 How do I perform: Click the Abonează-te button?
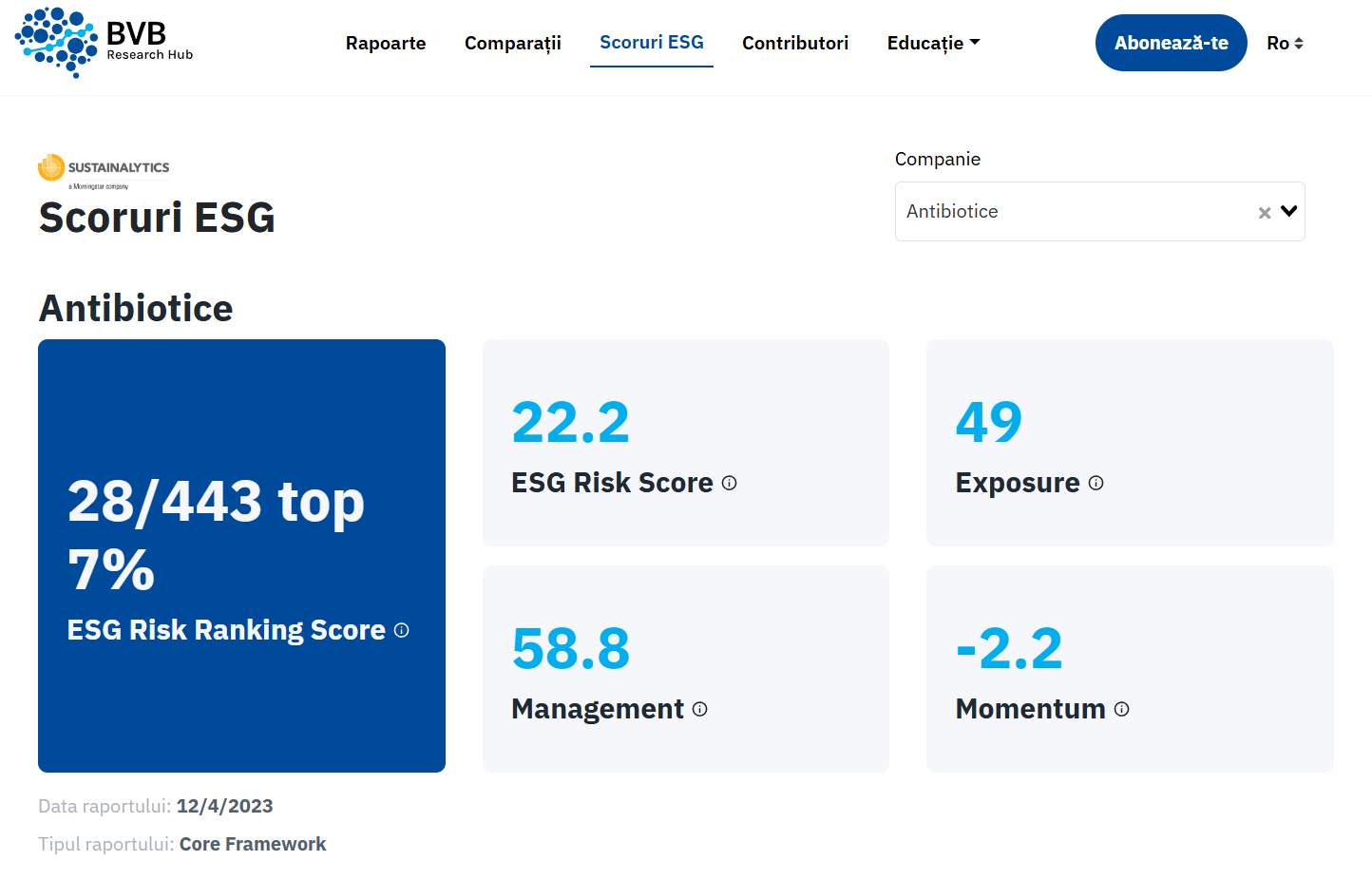(x=1171, y=43)
